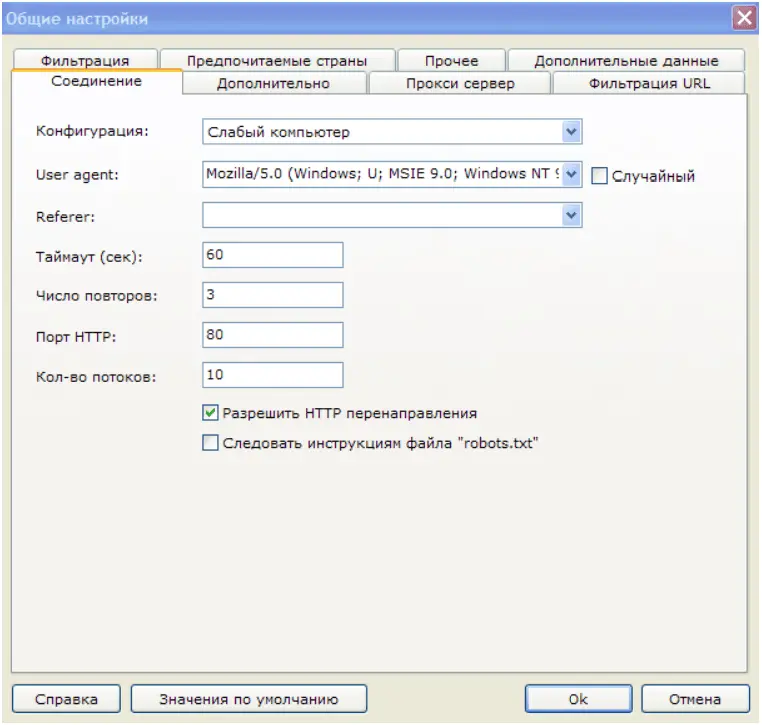
Task: Expand the Конфигурация dropdown list
Action: pyautogui.click(x=571, y=132)
